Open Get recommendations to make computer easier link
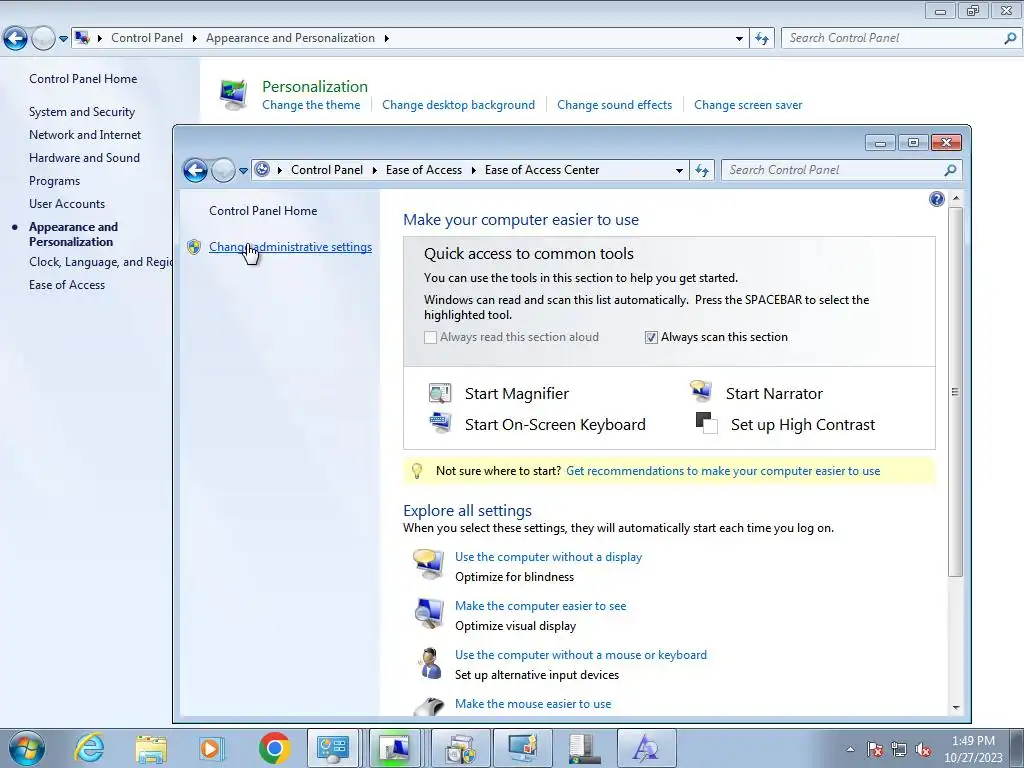The image size is (1024, 768). (x=723, y=471)
